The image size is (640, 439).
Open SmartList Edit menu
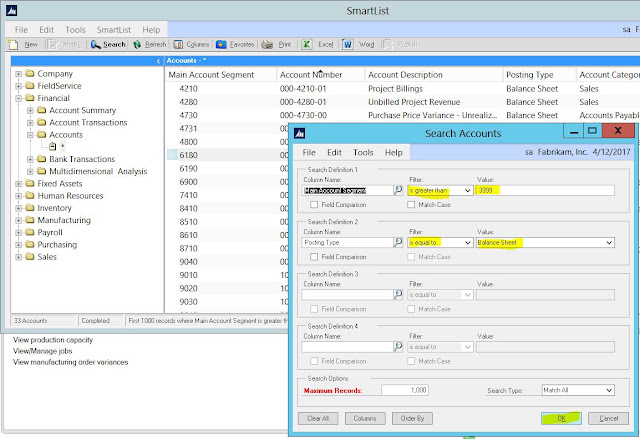pyautogui.click(x=47, y=30)
